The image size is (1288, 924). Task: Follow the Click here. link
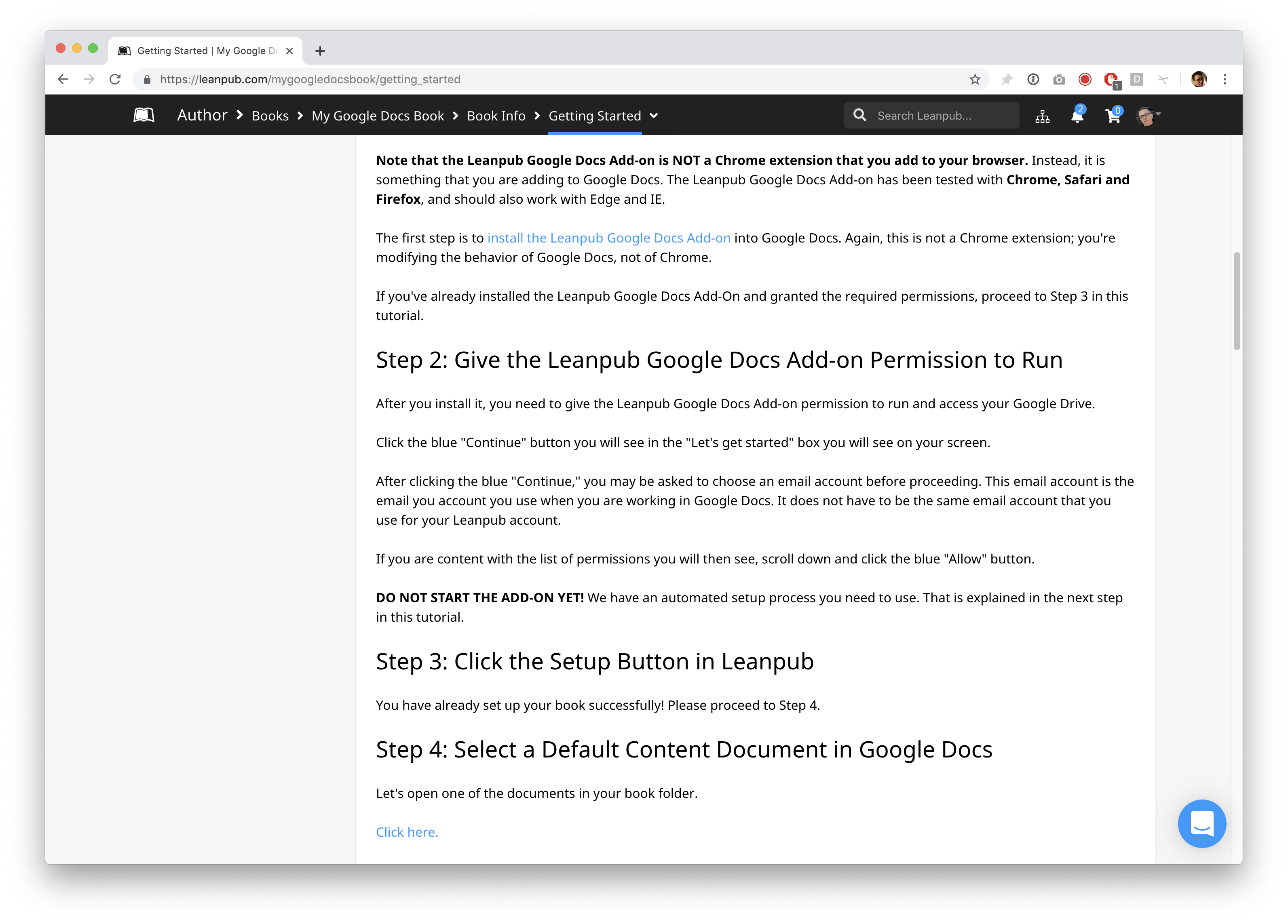click(407, 832)
